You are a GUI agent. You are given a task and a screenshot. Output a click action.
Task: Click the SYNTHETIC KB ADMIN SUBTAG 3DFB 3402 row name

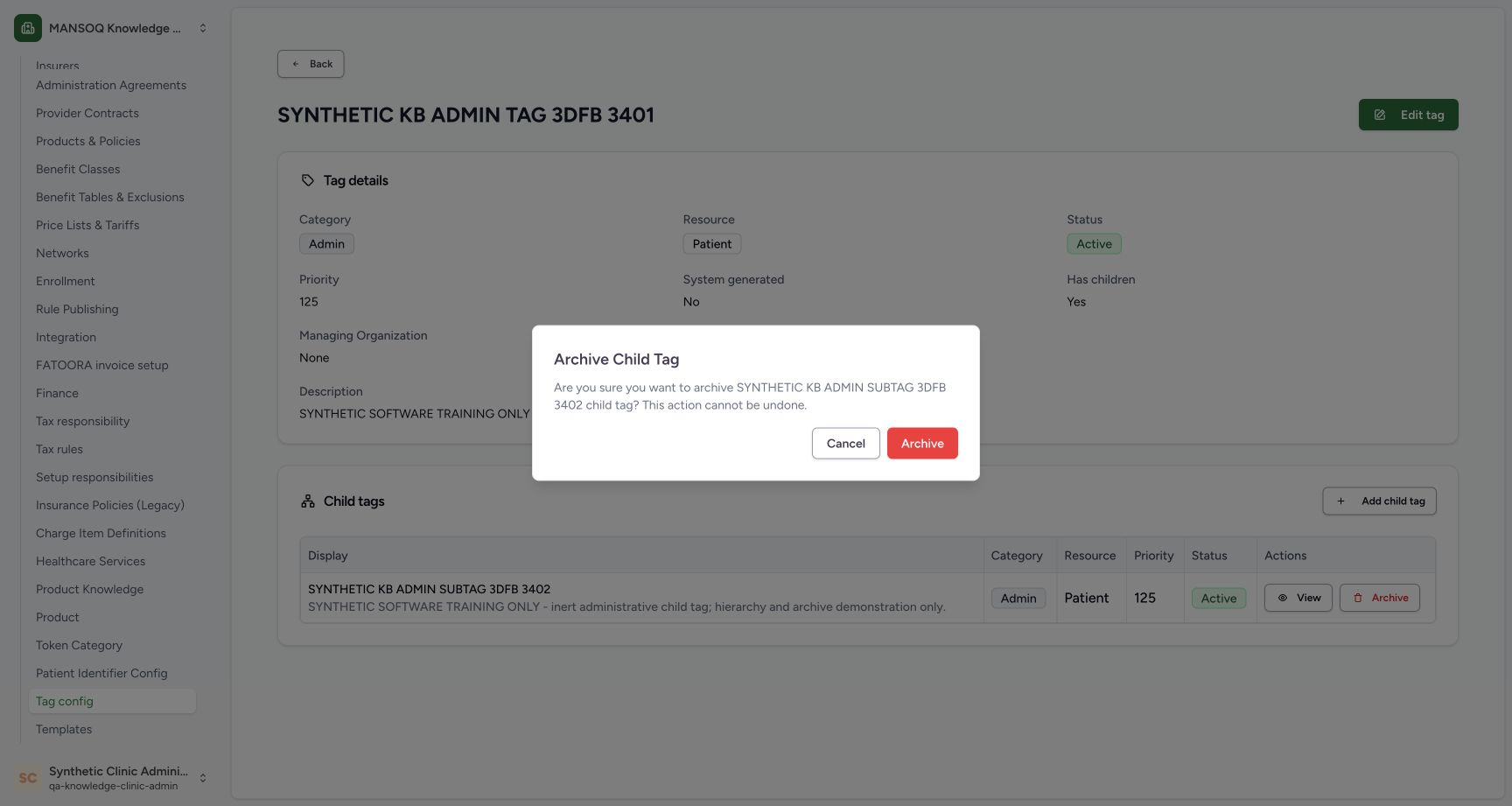click(x=429, y=589)
